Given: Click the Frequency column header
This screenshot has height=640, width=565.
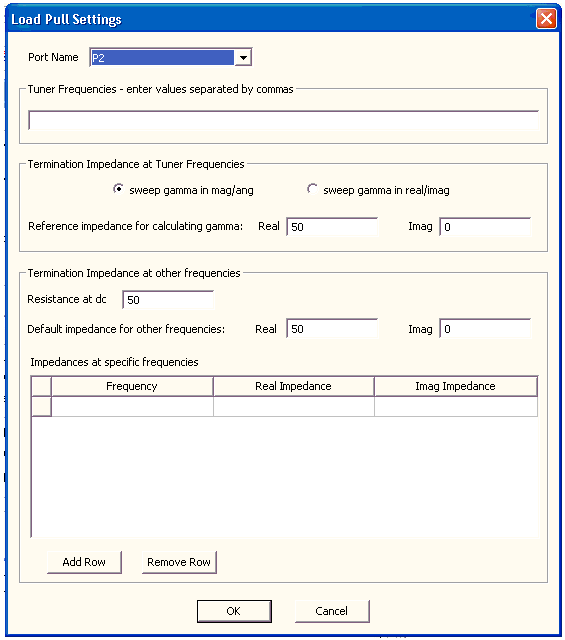Looking at the screenshot, I should 132,386.
